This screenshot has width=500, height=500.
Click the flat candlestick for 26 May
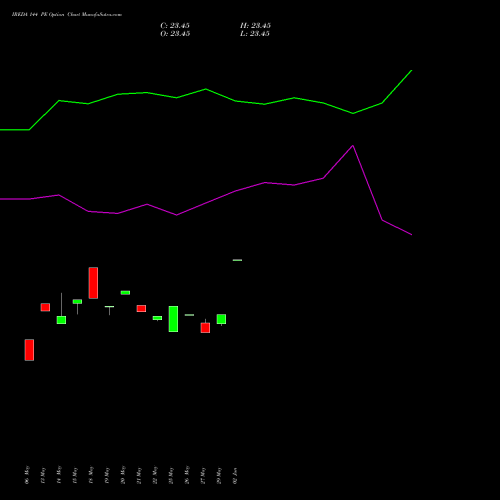189,315
